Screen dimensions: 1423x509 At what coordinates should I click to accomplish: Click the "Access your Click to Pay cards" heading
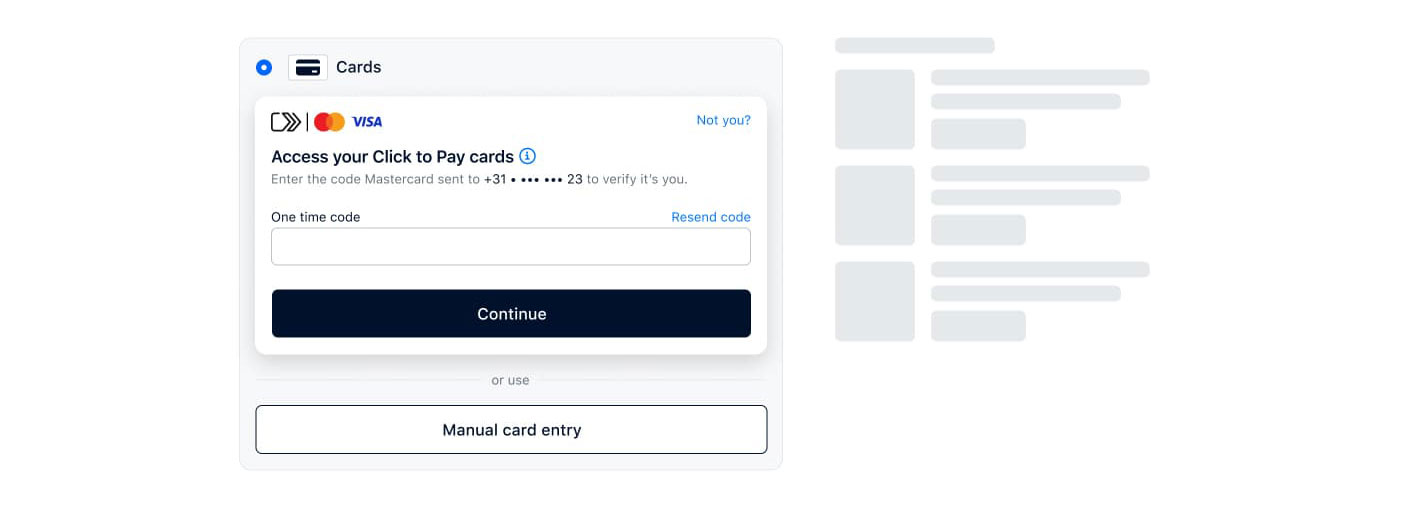coord(392,157)
